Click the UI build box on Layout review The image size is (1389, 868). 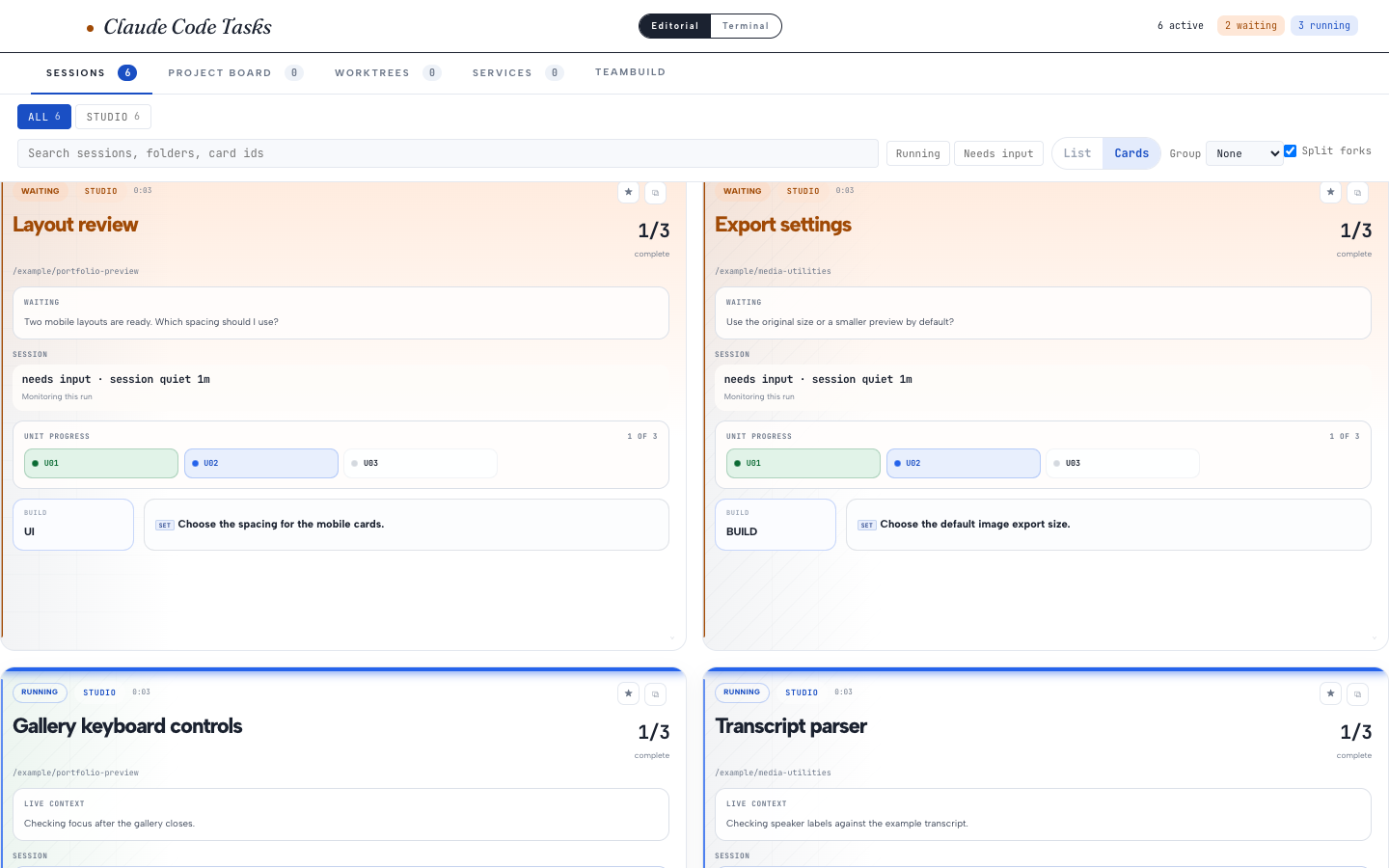[x=73, y=525]
